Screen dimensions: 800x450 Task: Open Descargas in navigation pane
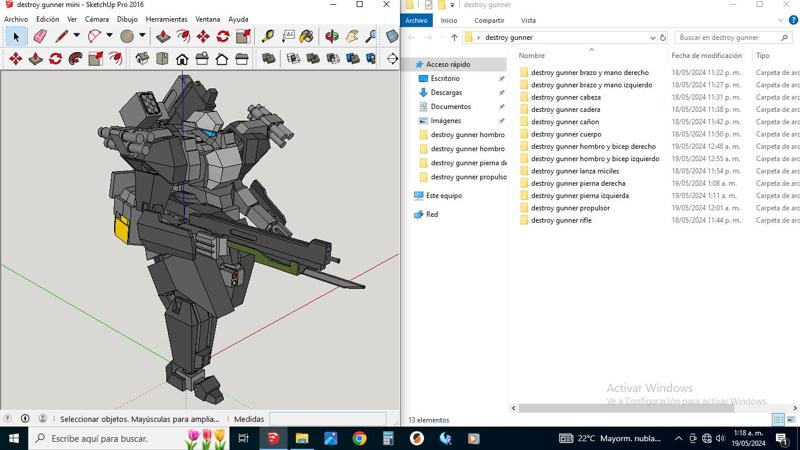pos(446,92)
